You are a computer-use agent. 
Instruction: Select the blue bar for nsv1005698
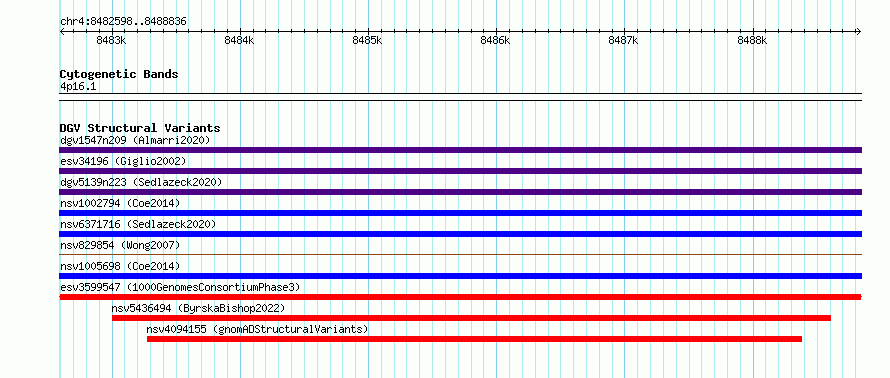coord(460,276)
